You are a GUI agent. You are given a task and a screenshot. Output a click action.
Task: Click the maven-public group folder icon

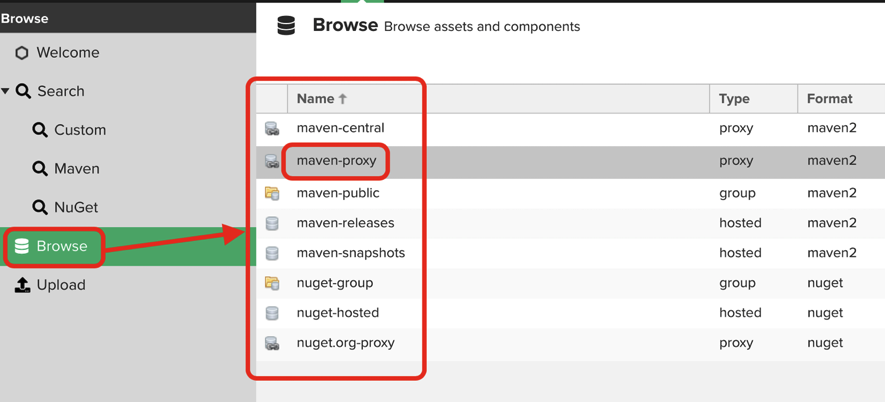coord(272,193)
